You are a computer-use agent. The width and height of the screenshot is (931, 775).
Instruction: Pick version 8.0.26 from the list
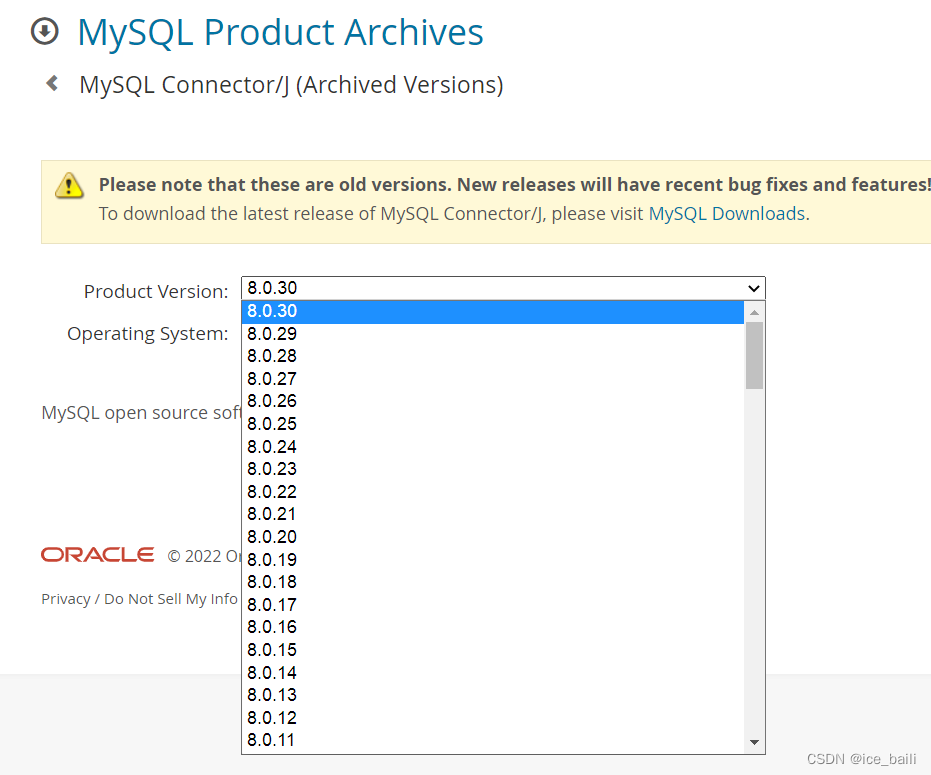[272, 401]
